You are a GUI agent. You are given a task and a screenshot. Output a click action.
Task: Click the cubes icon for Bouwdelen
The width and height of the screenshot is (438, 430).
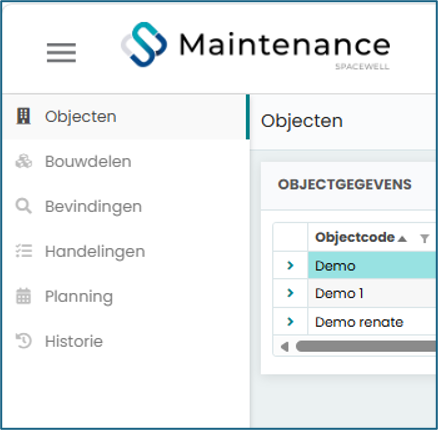pos(24,161)
